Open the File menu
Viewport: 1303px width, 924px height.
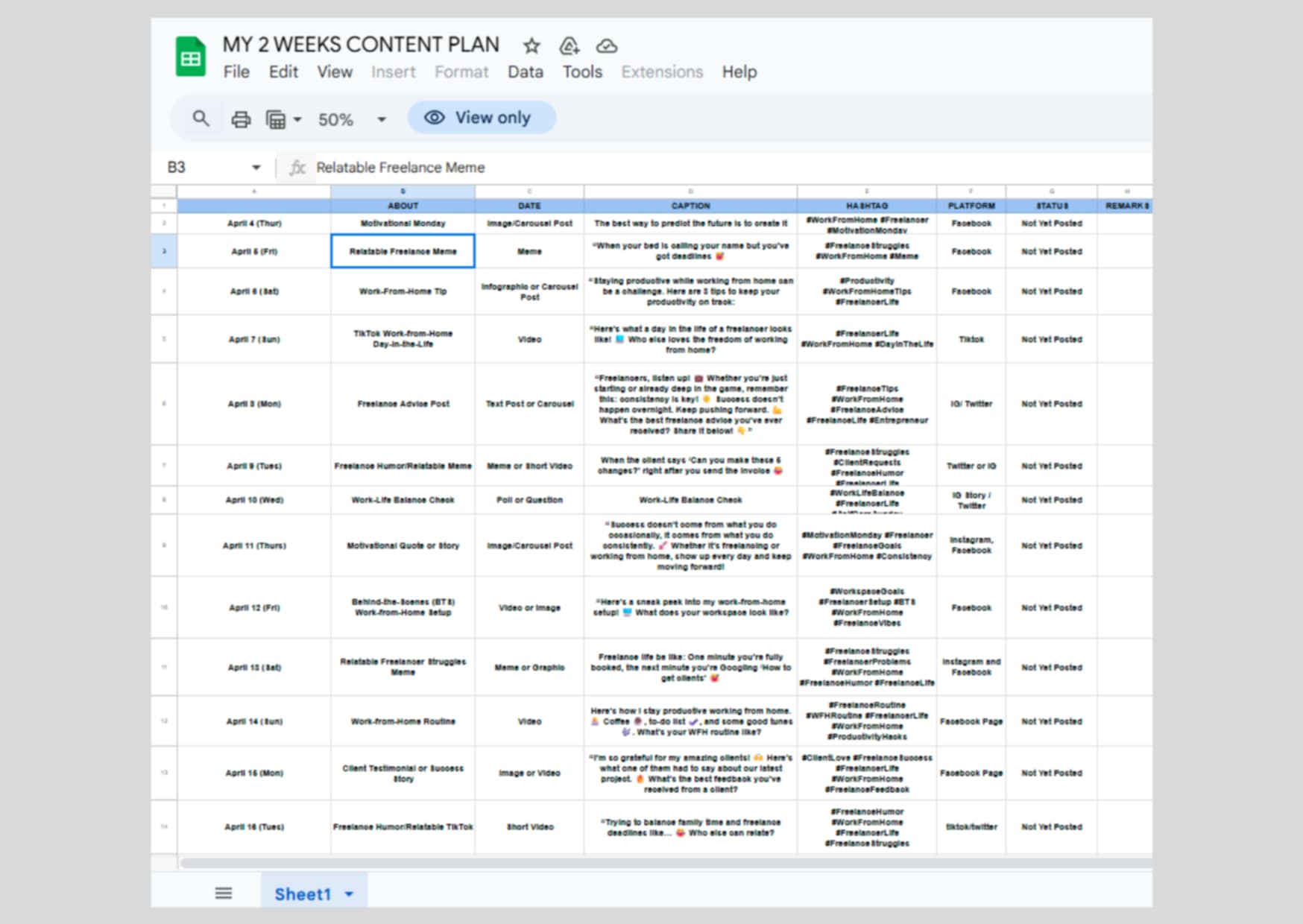[x=236, y=72]
